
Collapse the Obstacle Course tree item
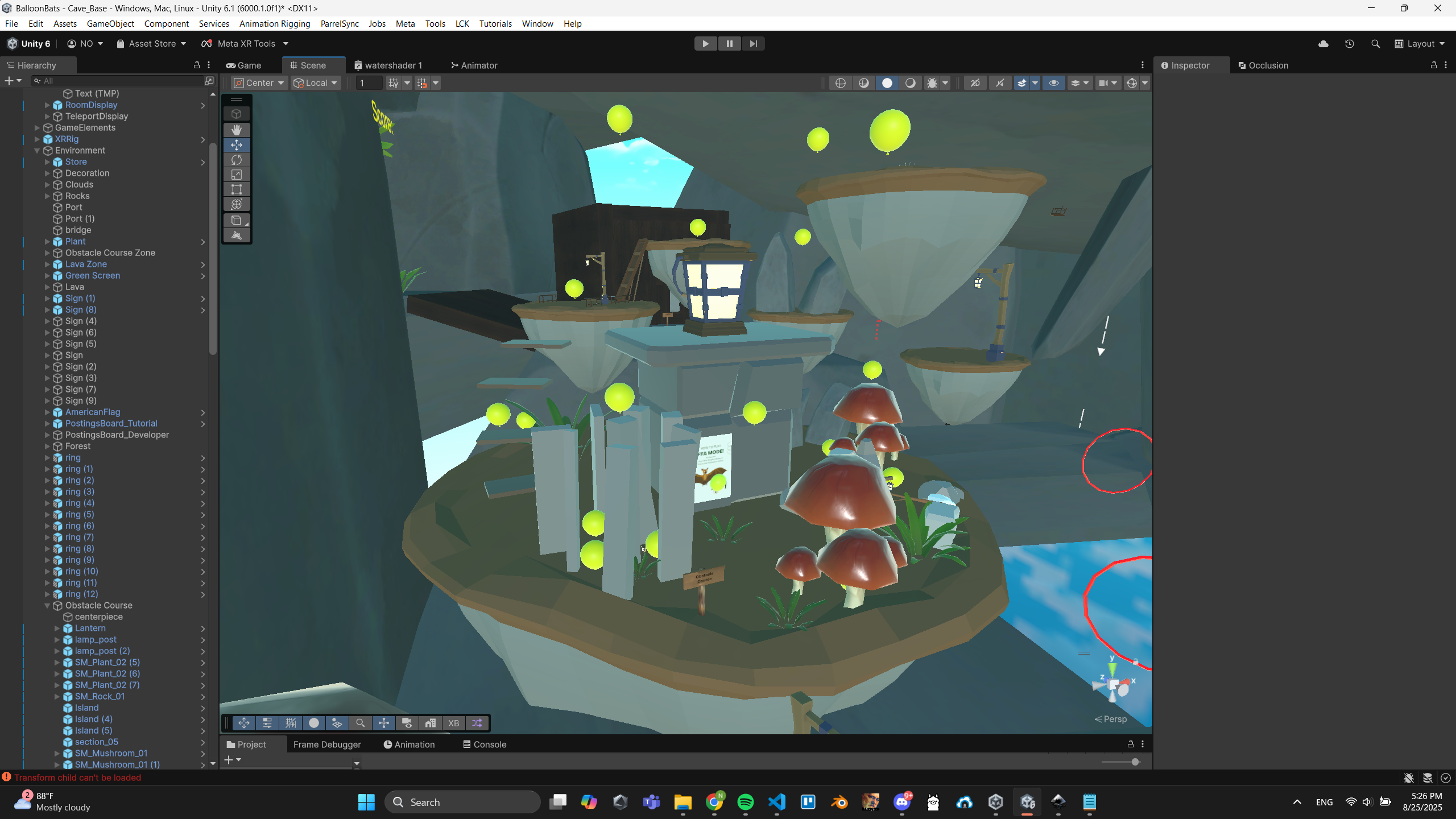point(48,606)
